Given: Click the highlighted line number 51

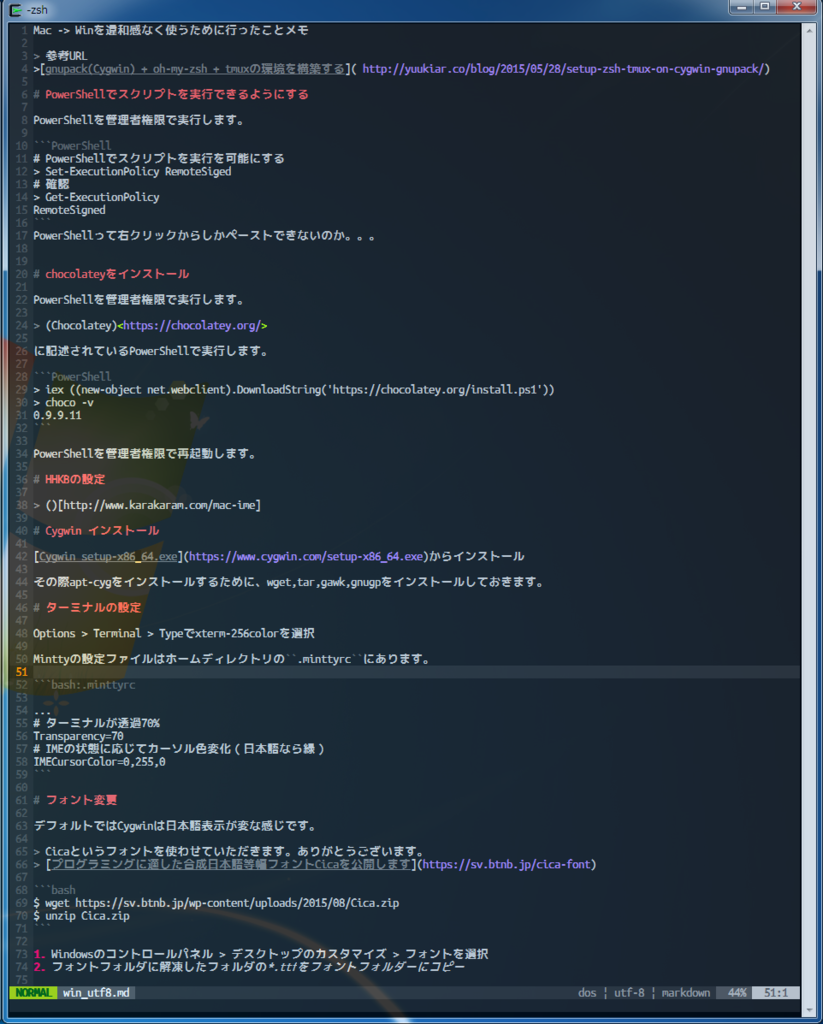Looking at the screenshot, I should pos(22,672).
